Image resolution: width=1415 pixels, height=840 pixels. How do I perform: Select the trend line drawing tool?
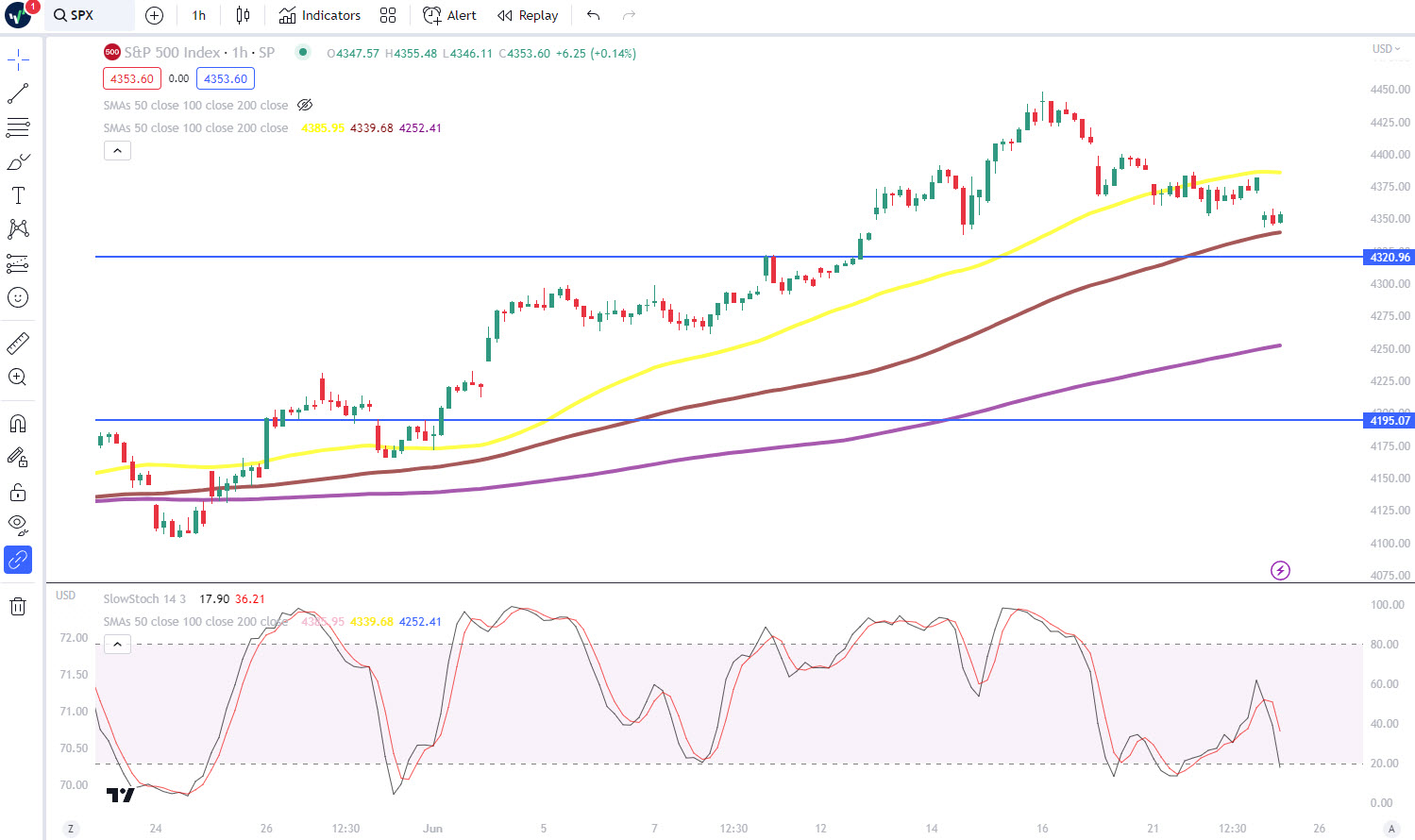18,93
